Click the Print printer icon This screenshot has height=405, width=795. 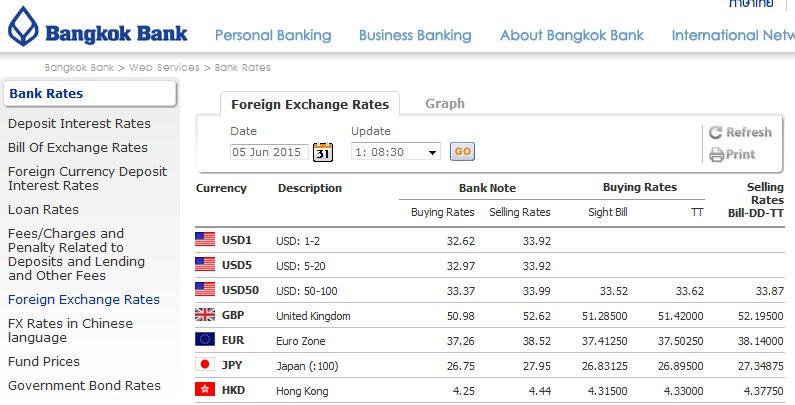click(x=716, y=155)
